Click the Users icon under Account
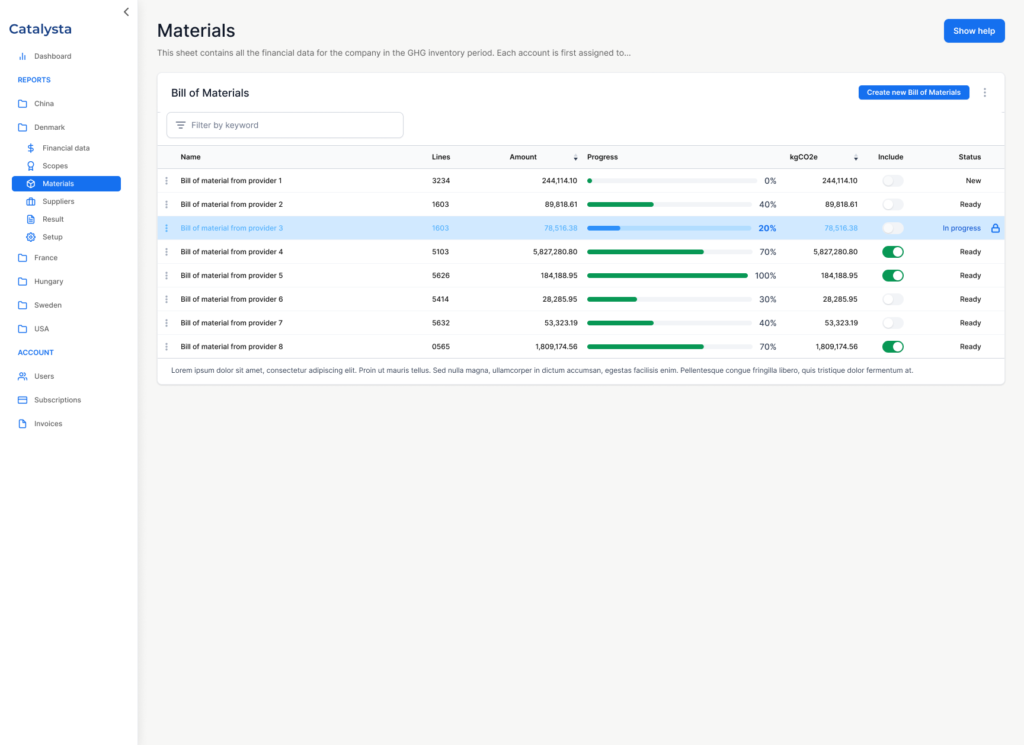 point(22,376)
